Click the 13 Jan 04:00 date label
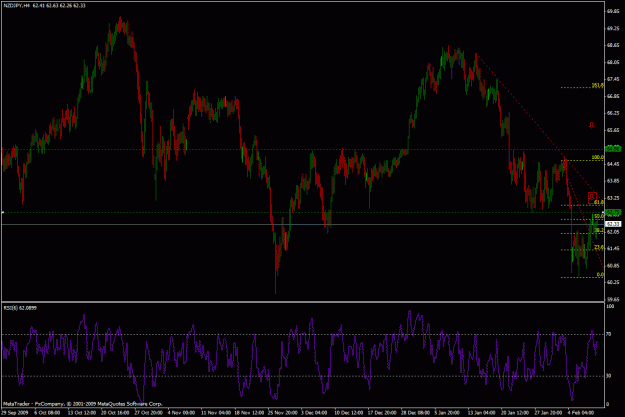Image resolution: width=625 pixels, height=417 pixels. tap(482, 413)
